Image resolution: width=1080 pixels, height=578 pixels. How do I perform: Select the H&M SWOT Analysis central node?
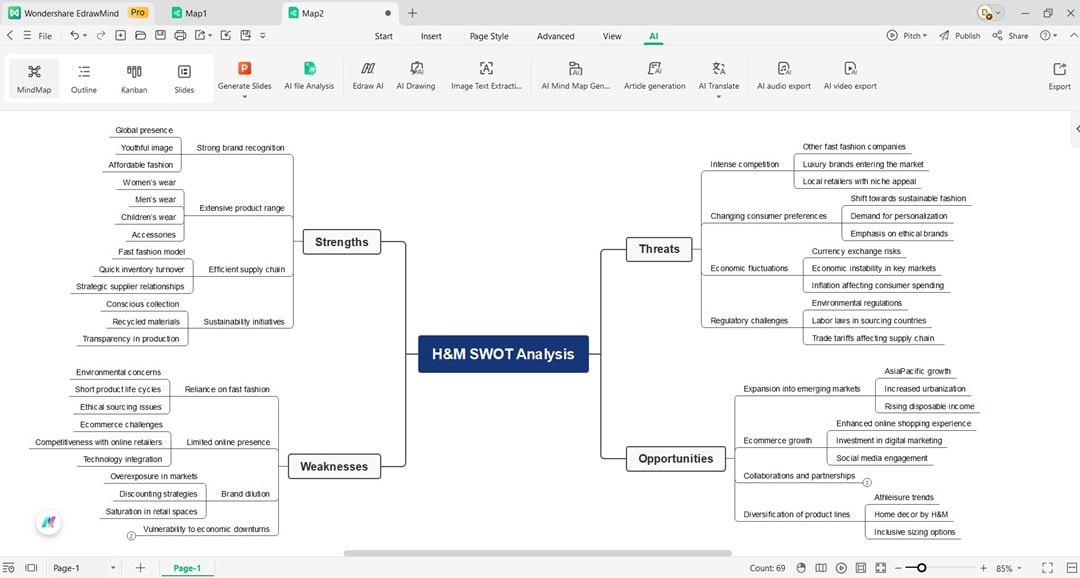point(503,354)
